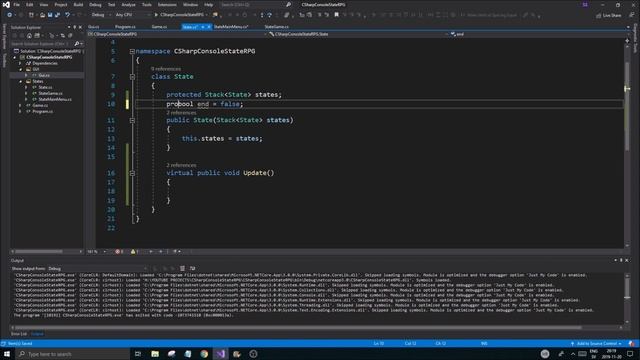640x360 pixels.
Task: Select Gui.cs in Solution Explorer
Action: pos(44,75)
